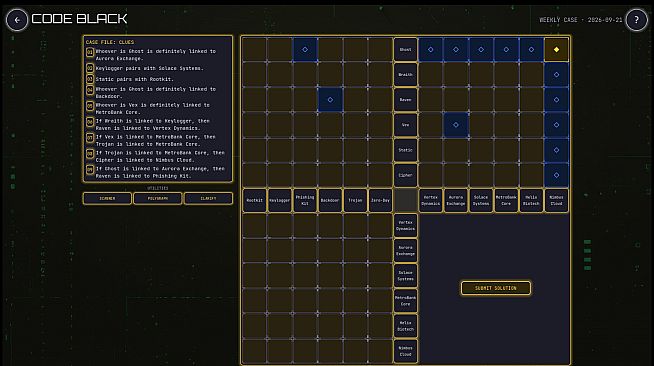Select the MetroBank Core column header
654x366 pixels.
506,201
